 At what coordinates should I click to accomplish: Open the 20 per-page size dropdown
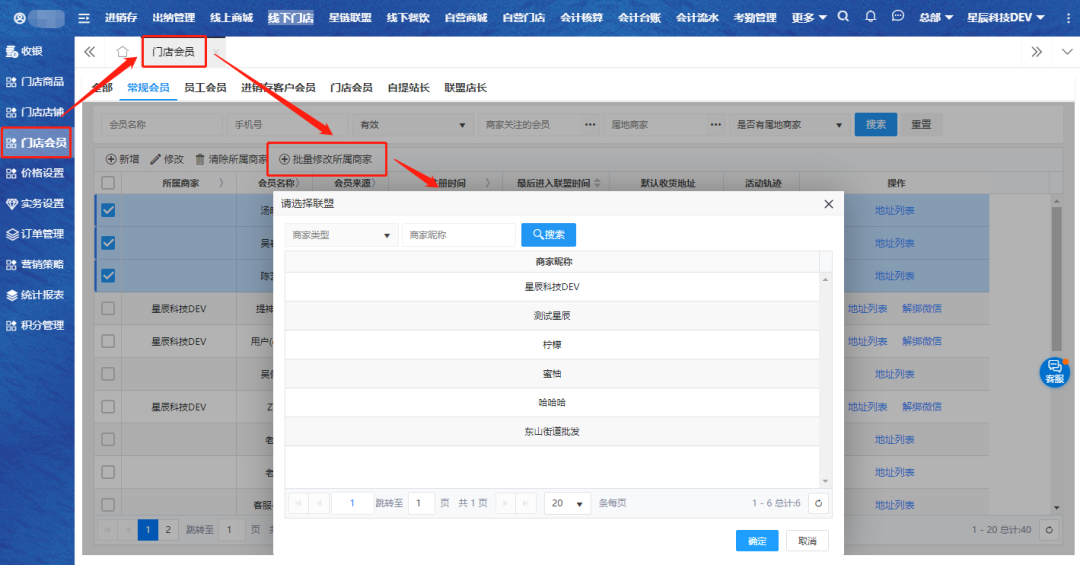[x=568, y=504]
